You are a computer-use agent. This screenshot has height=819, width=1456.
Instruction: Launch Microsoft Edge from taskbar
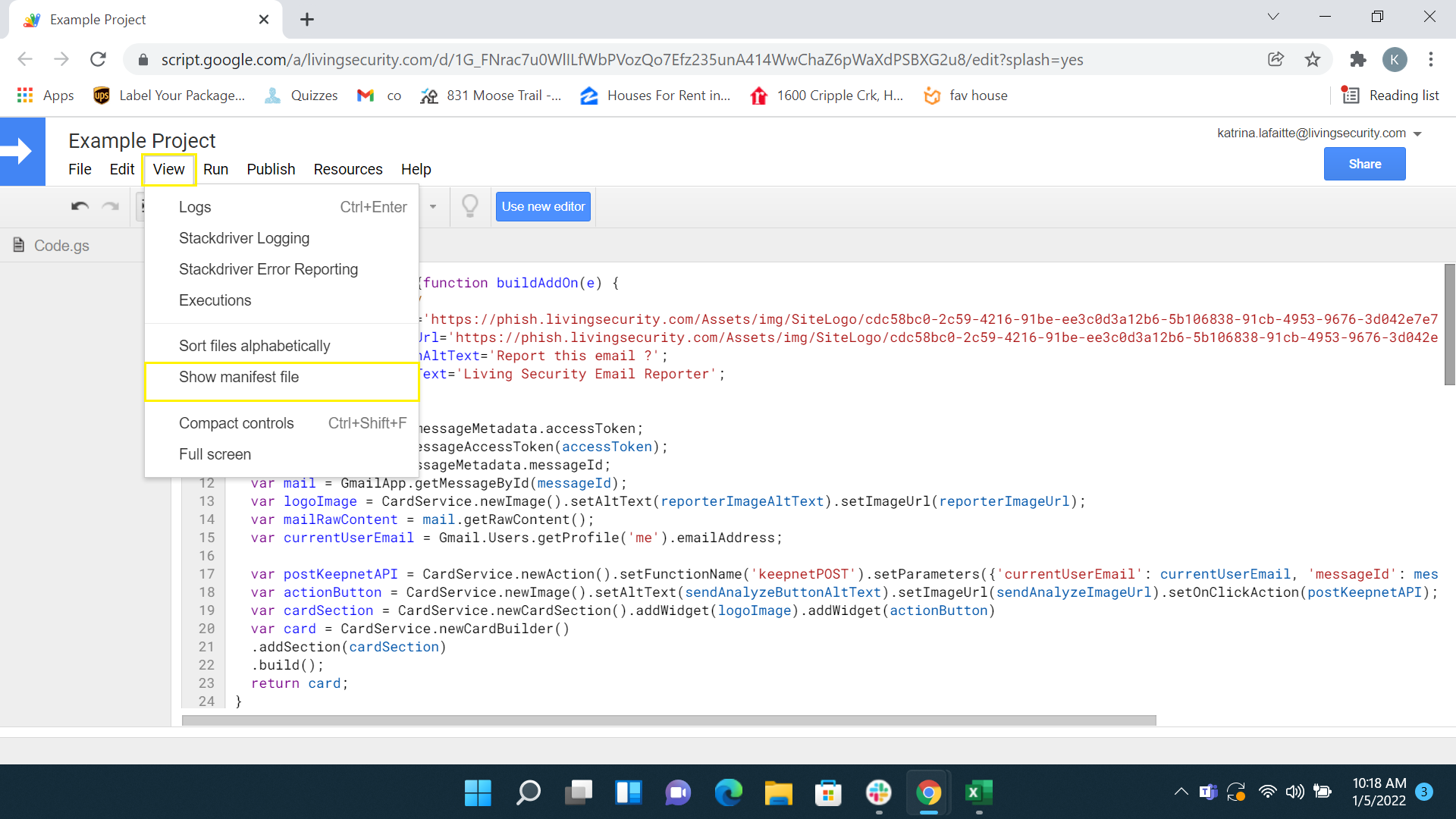729,793
